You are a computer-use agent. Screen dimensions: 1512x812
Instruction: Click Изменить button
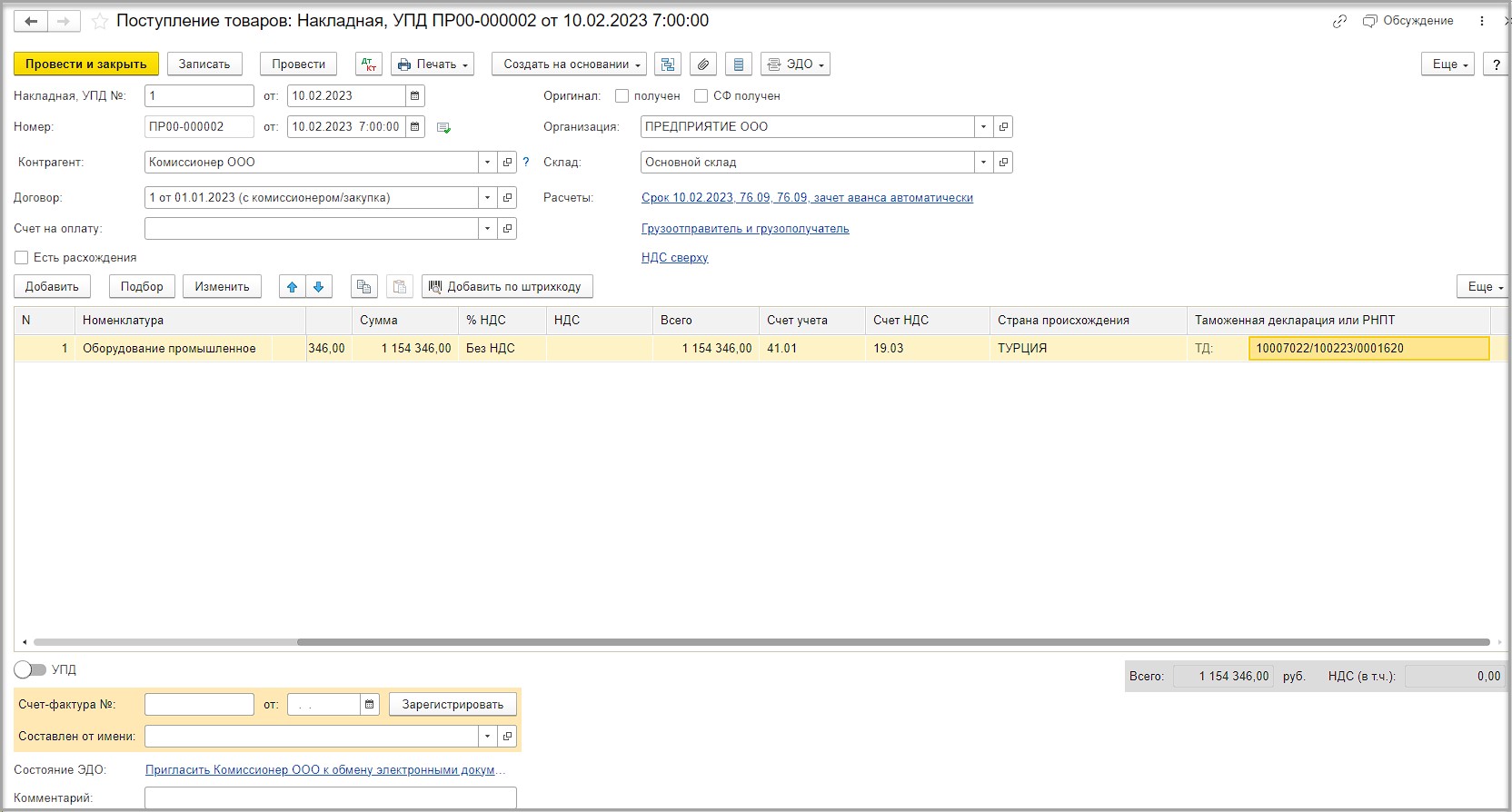coord(222,286)
